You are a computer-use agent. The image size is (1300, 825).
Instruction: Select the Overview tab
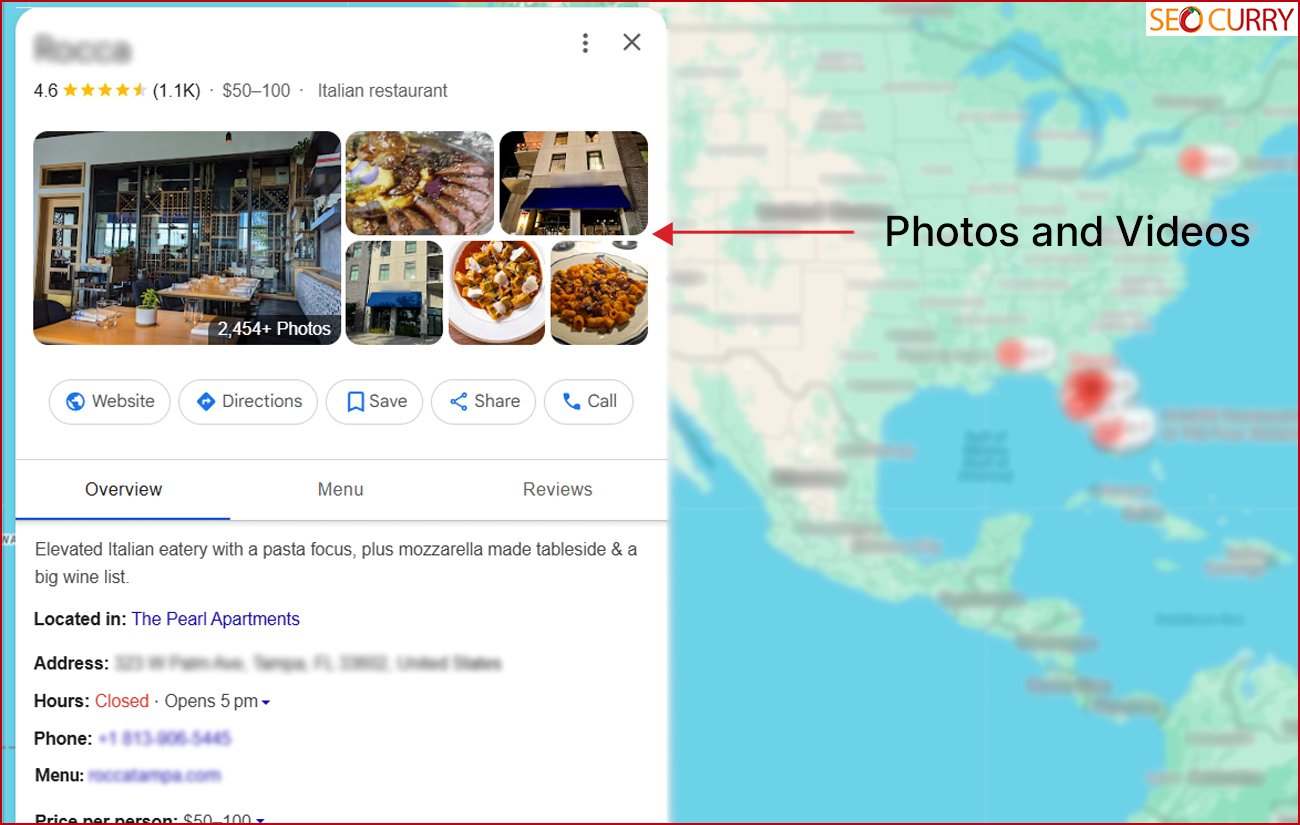click(x=123, y=489)
